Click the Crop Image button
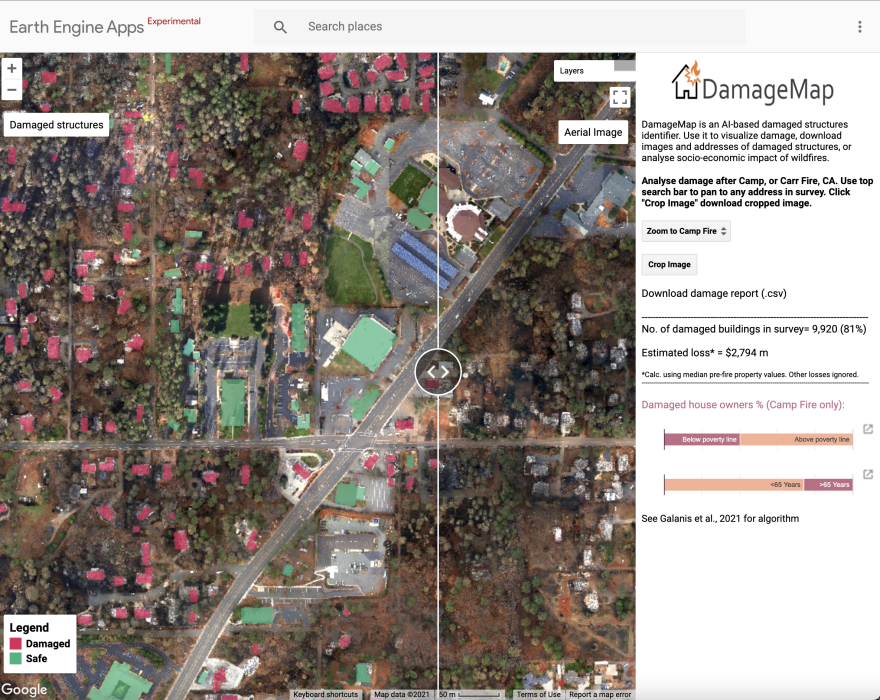This screenshot has width=880, height=700. [669, 264]
